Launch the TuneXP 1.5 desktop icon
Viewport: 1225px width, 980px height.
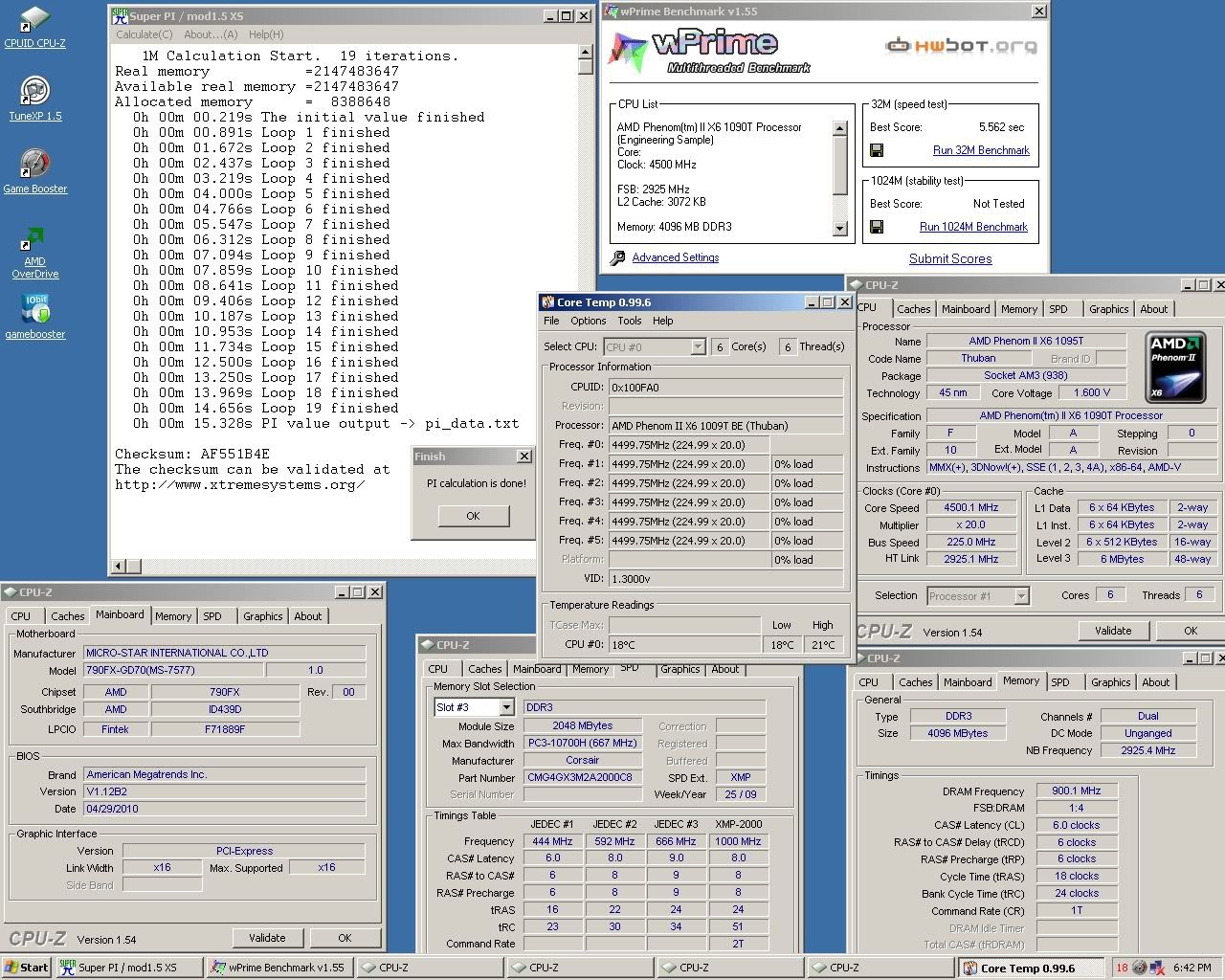34,99
